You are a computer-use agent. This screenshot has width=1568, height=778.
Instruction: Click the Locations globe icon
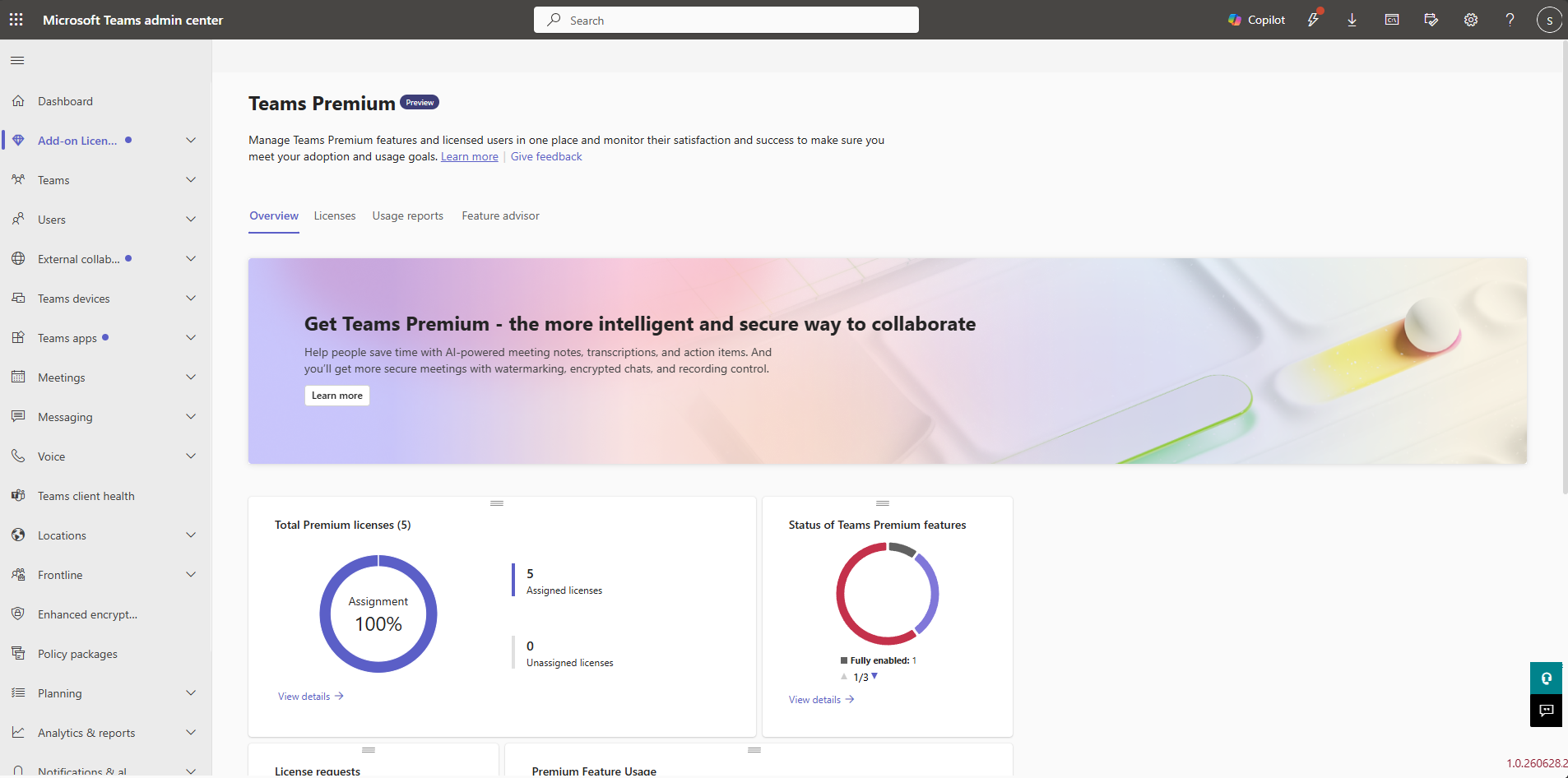[18, 535]
